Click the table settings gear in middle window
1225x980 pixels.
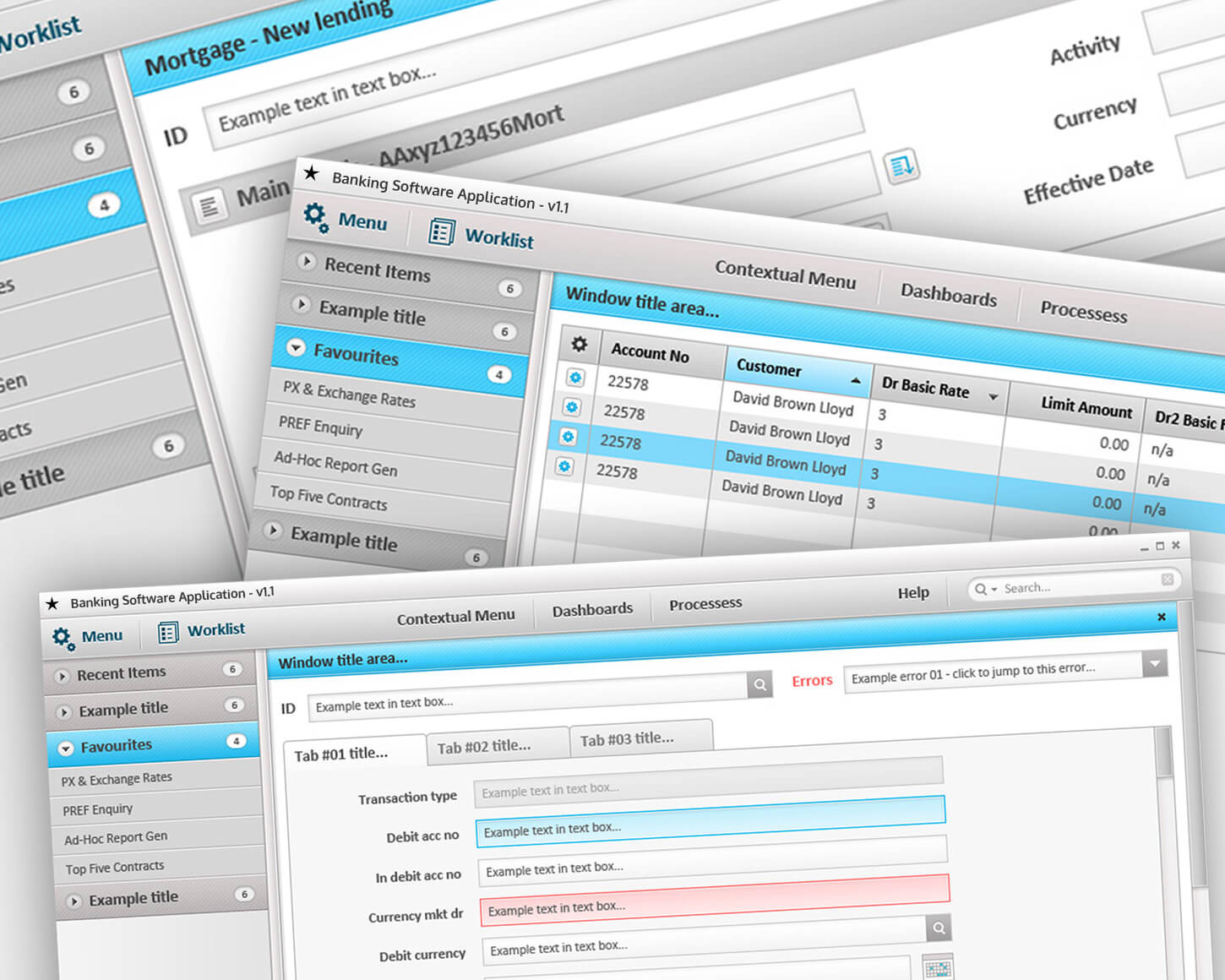point(579,344)
